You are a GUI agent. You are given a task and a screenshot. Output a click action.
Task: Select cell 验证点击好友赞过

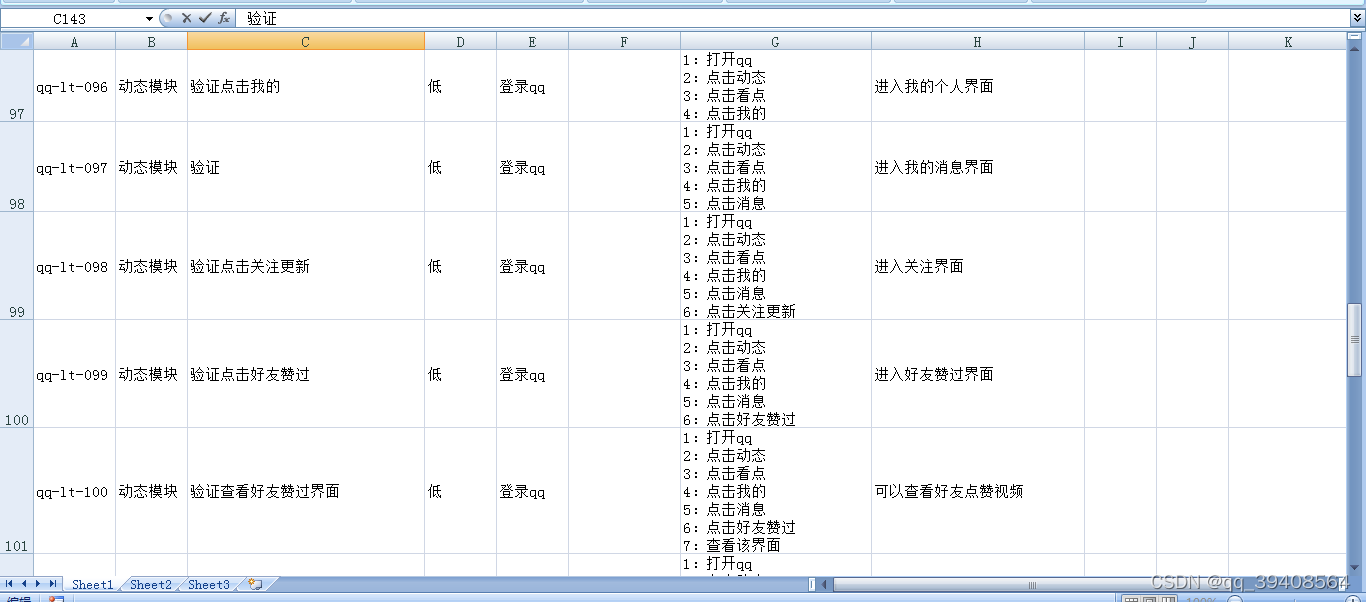305,374
